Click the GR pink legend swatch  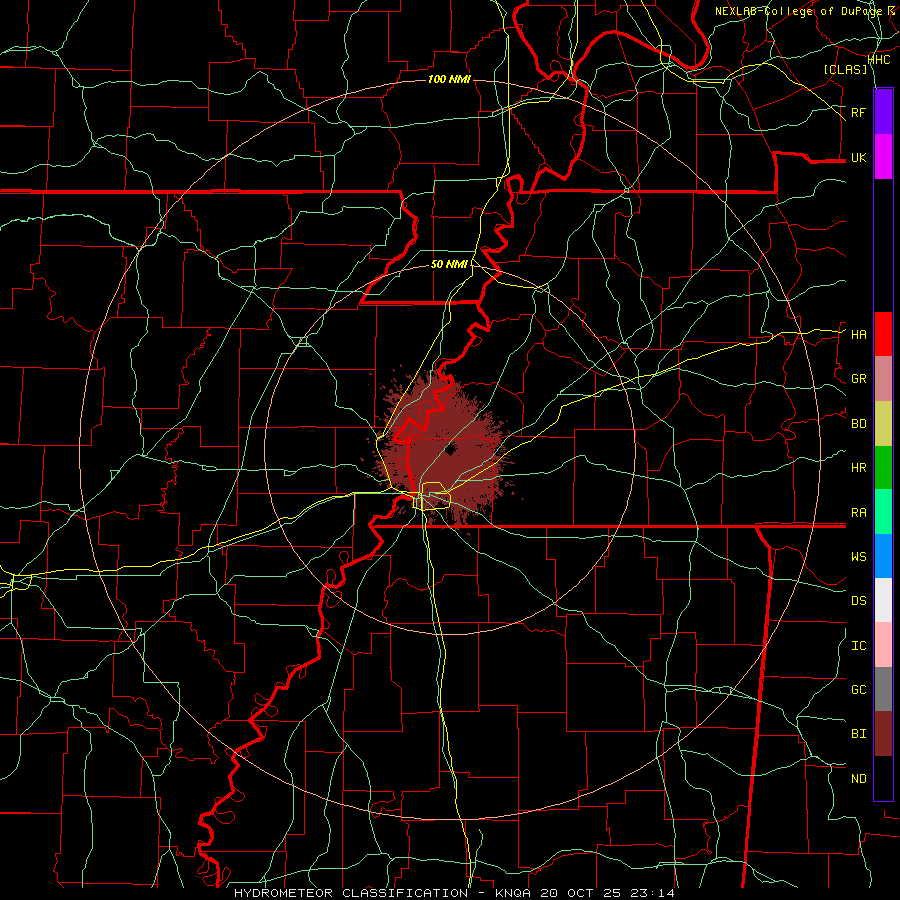pos(883,379)
